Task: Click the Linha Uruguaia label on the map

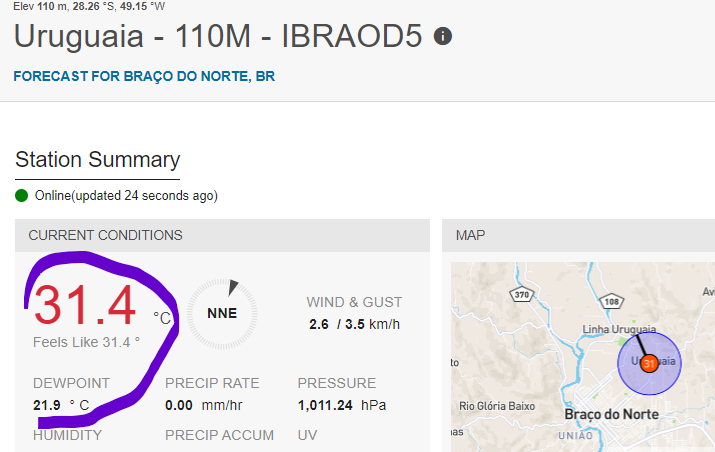Action: (x=619, y=329)
